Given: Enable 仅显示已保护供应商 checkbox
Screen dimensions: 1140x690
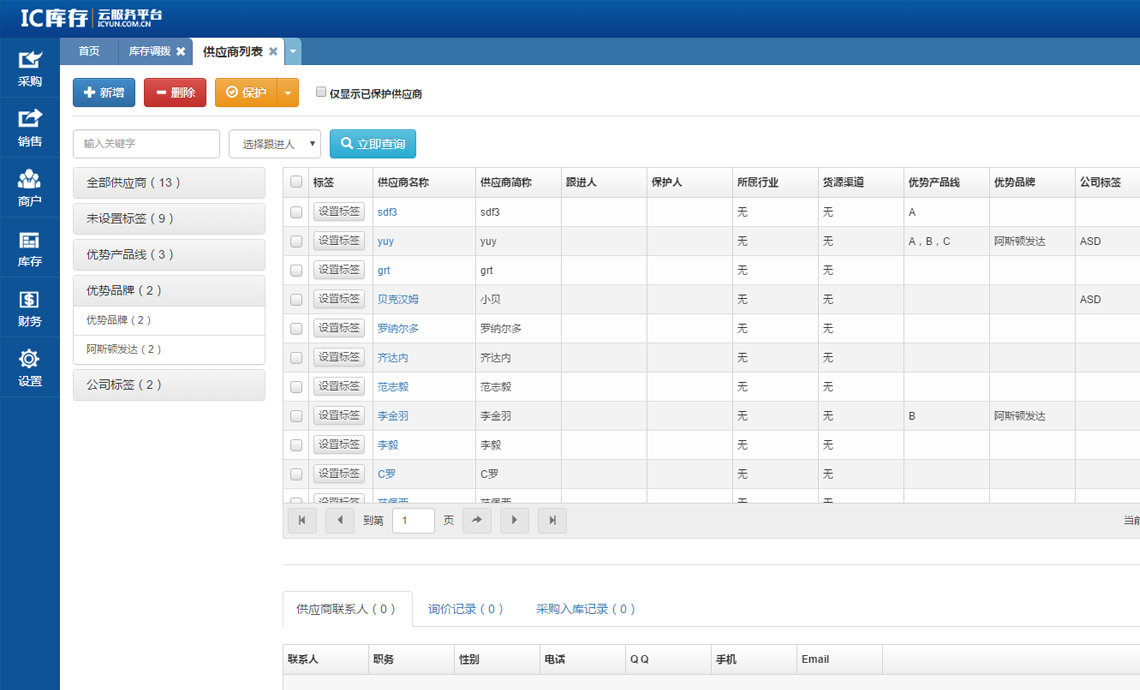Looking at the screenshot, I should pos(321,92).
